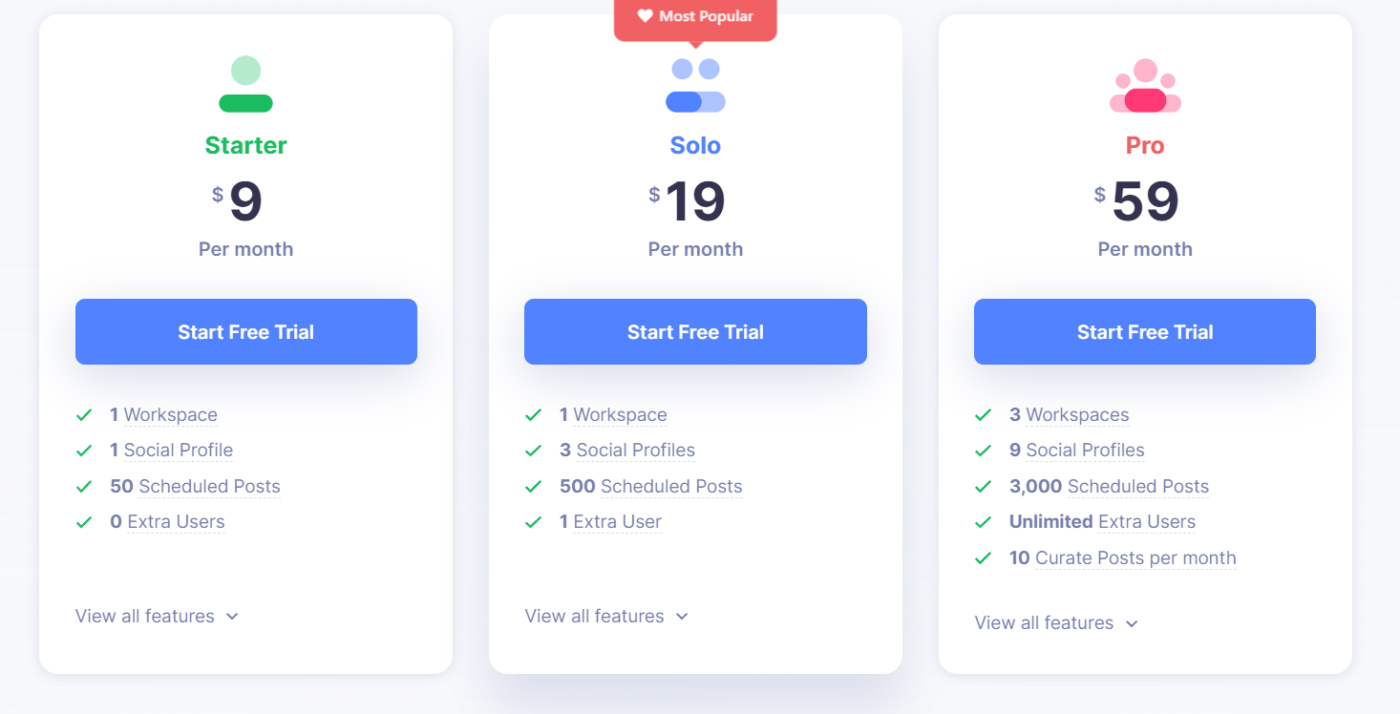Click the heart icon in Most Popular badge
Image resolution: width=1400 pixels, height=714 pixels.
coord(645,16)
